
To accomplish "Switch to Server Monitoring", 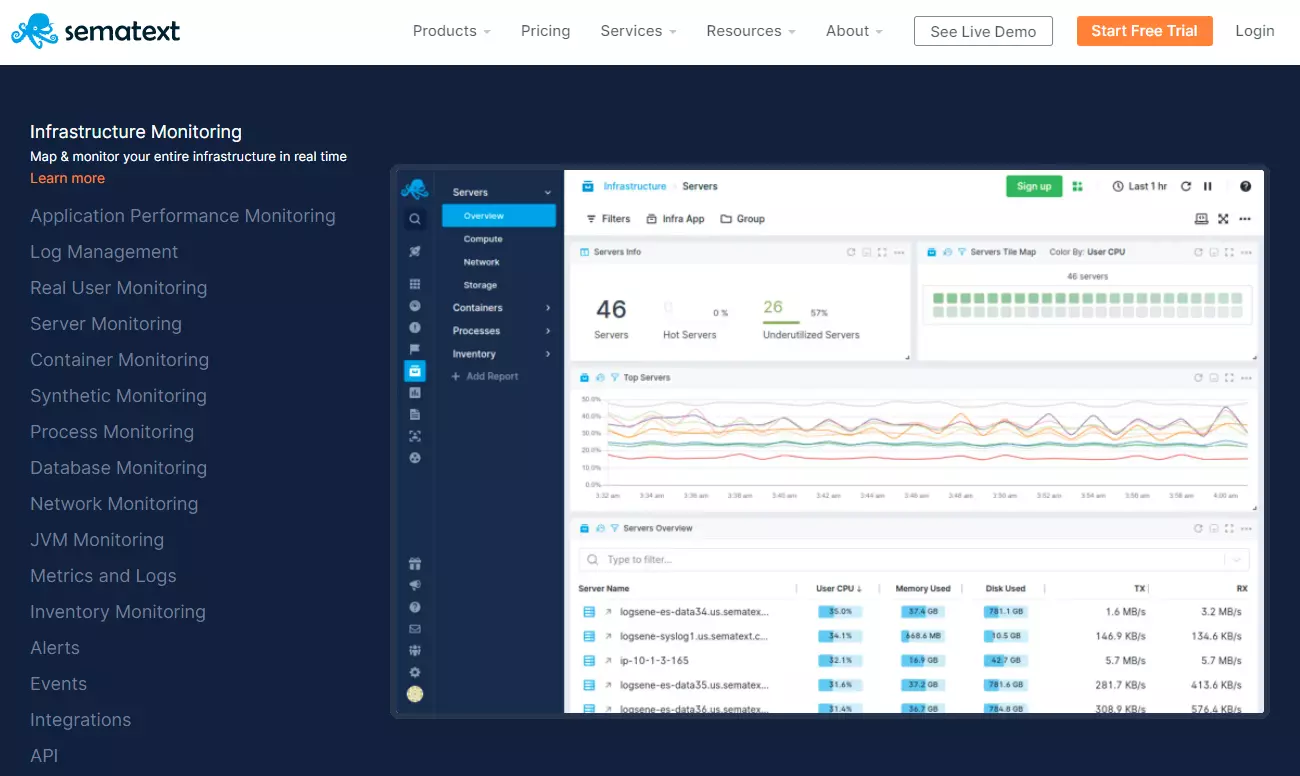I will tap(106, 324).
